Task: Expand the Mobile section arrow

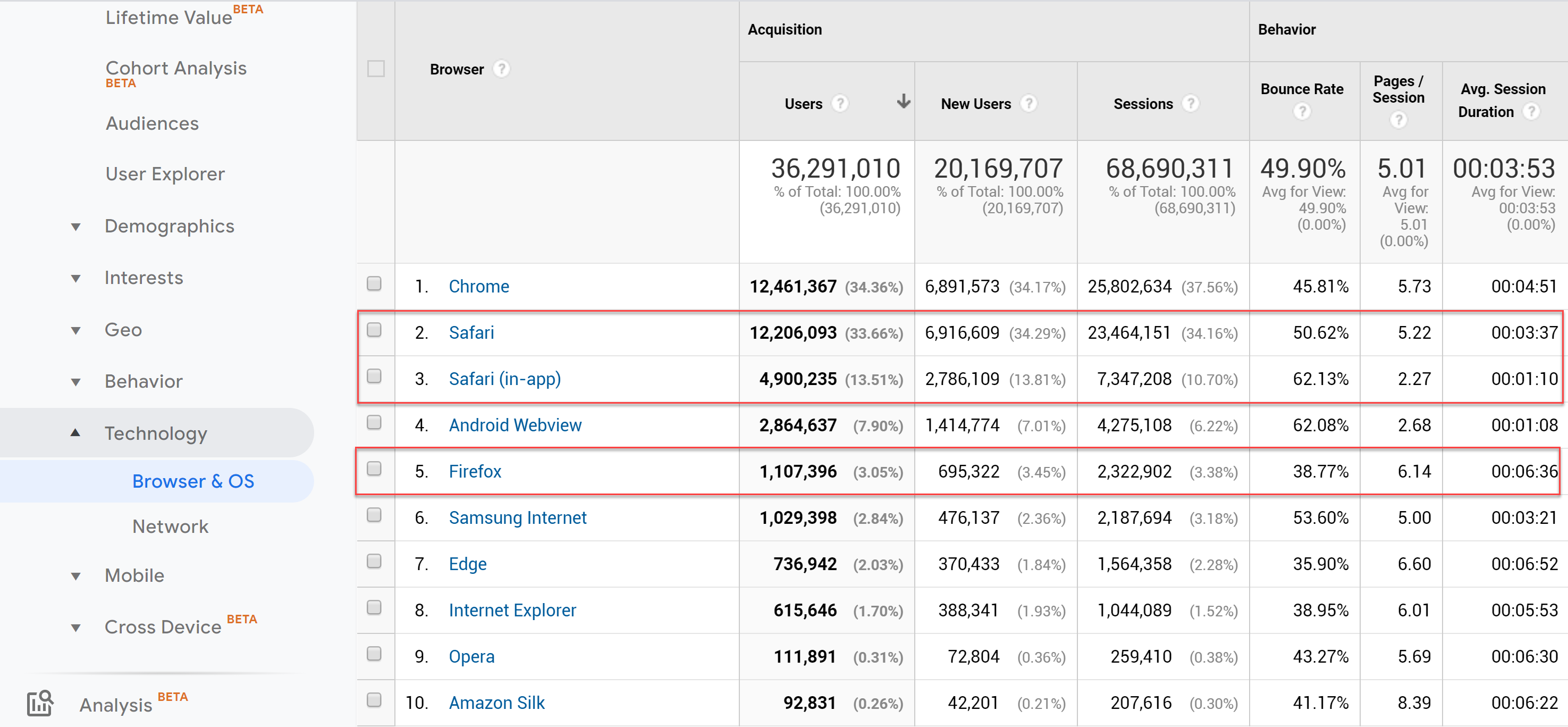Action: click(75, 576)
